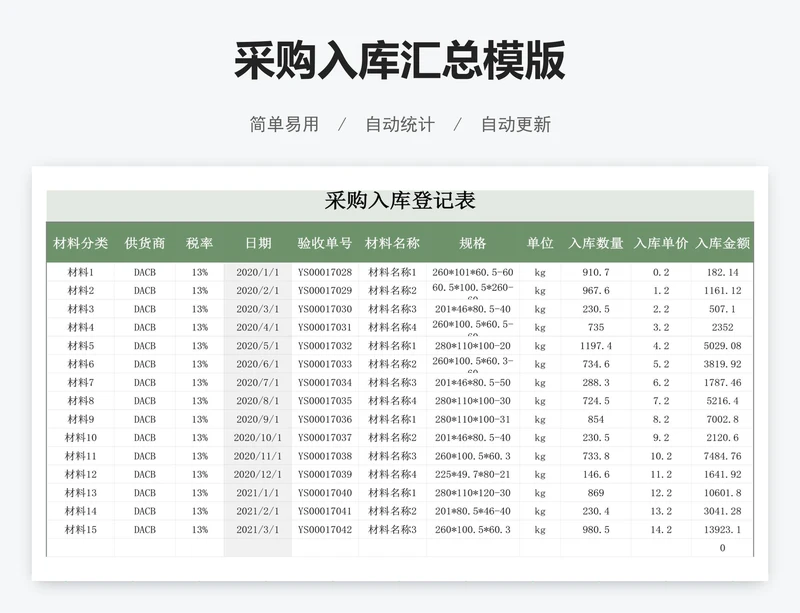Viewport: 800px width, 613px height.
Task: Click the 规格 column header
Action: click(x=472, y=243)
